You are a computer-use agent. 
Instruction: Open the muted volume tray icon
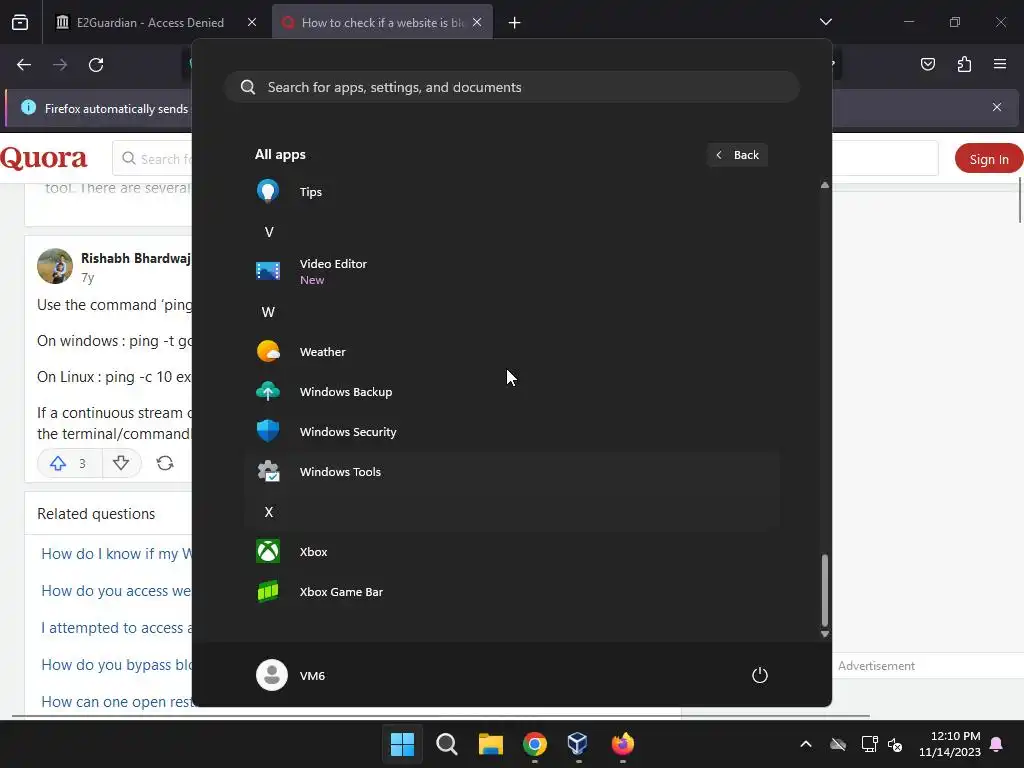coord(895,744)
